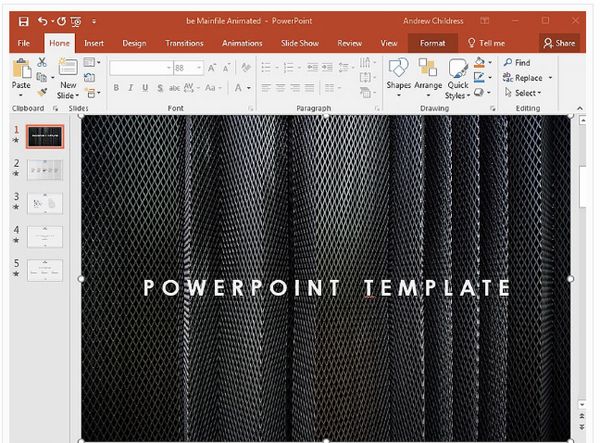The width and height of the screenshot is (600, 443).
Task: Justify the text
Action: (x=310, y=88)
